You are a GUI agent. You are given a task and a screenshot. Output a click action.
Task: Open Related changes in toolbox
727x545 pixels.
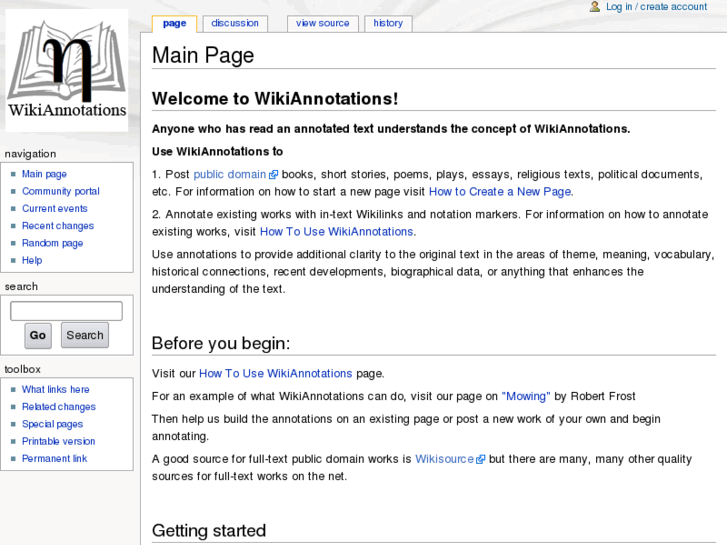(x=59, y=407)
